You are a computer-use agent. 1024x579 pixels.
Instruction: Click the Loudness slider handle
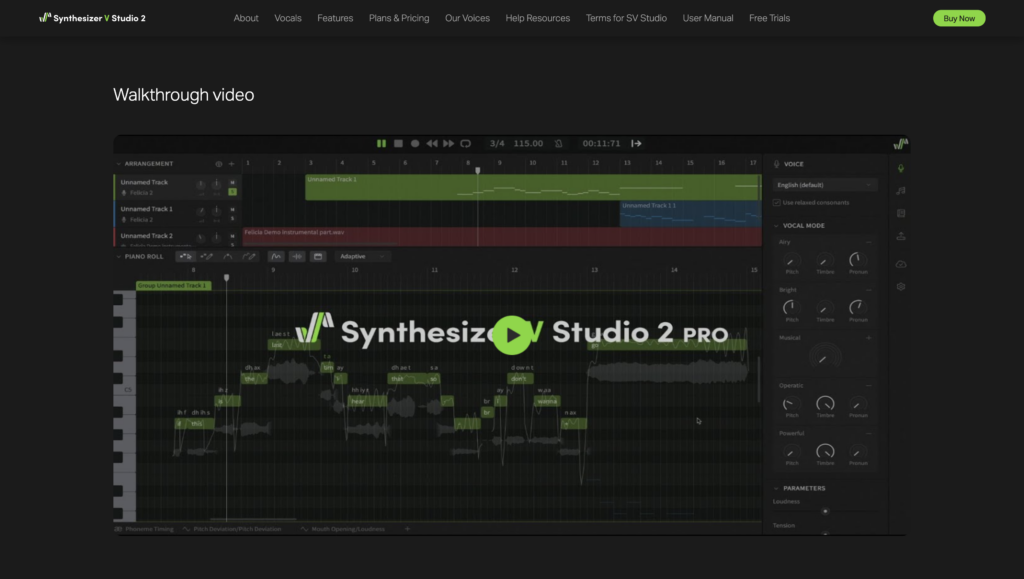[825, 512]
